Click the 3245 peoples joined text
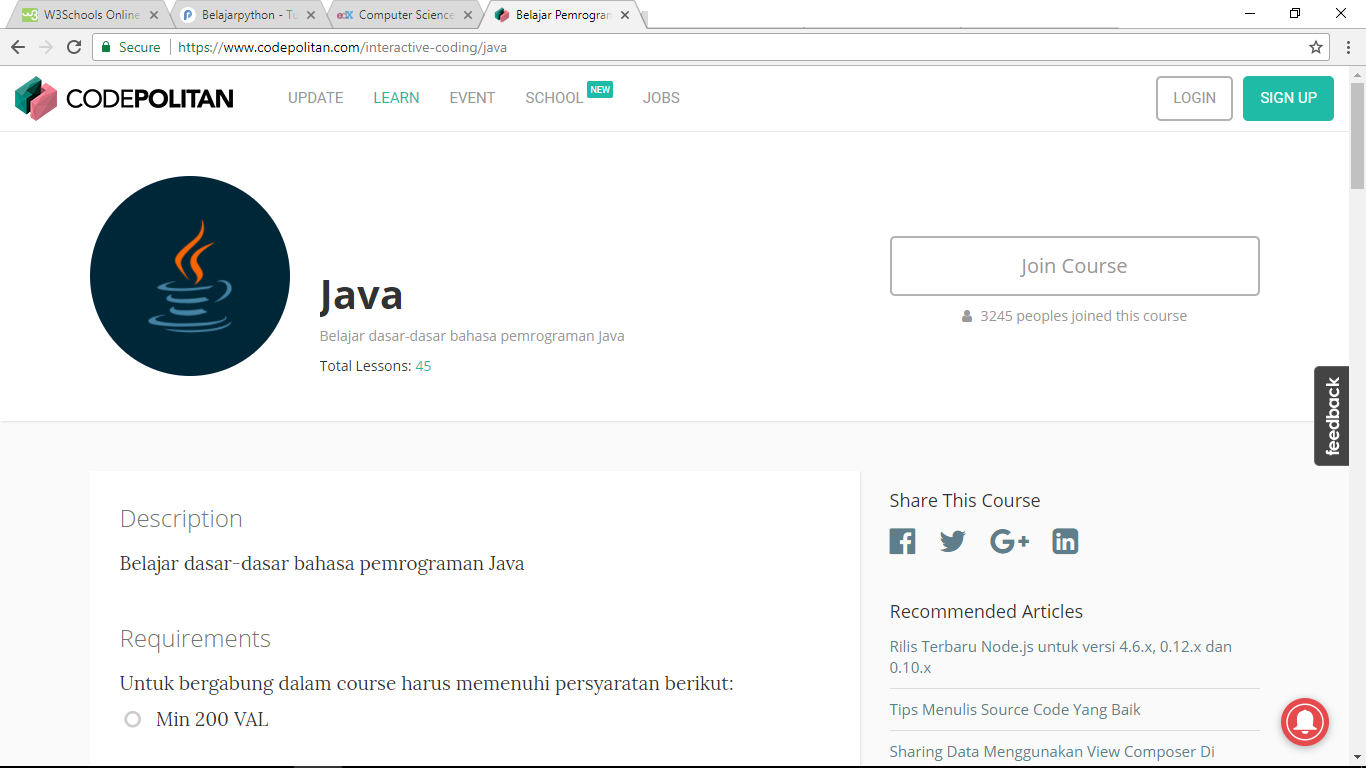Screen dimensions: 1366x768 pos(1083,316)
